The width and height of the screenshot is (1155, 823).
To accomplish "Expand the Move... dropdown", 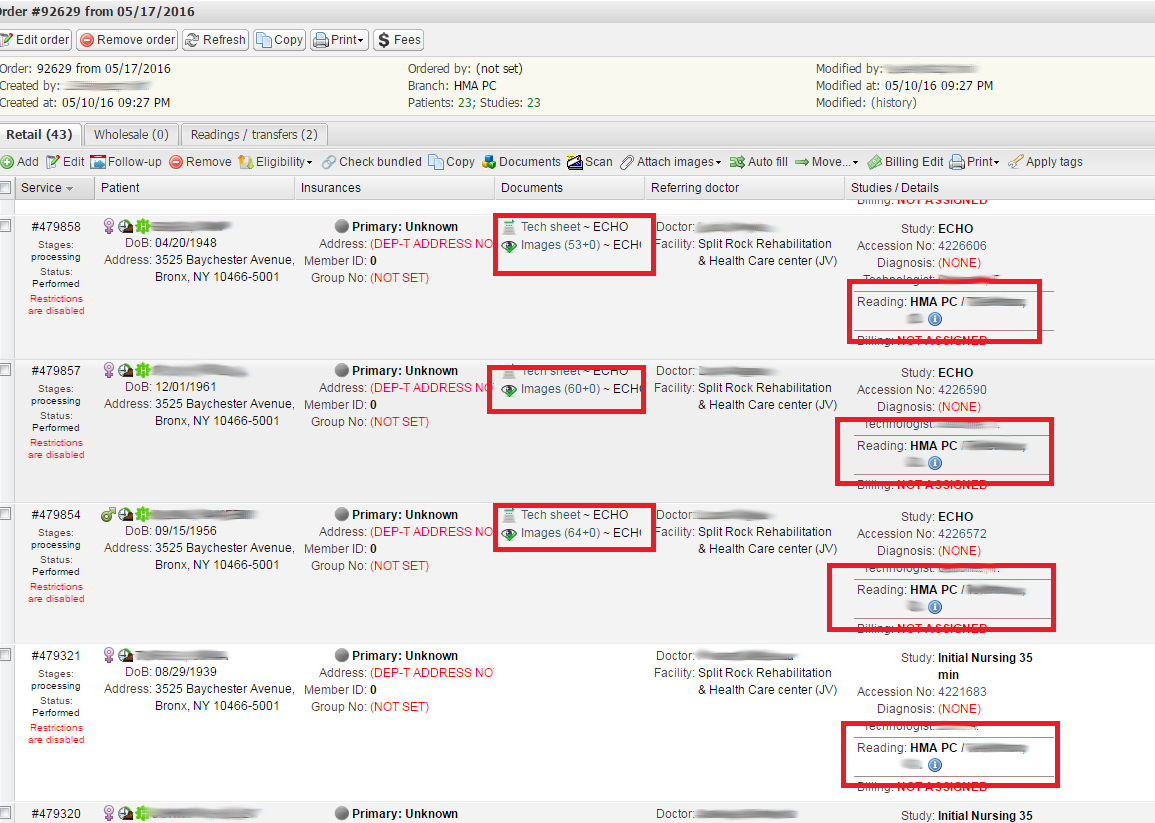I will (826, 162).
